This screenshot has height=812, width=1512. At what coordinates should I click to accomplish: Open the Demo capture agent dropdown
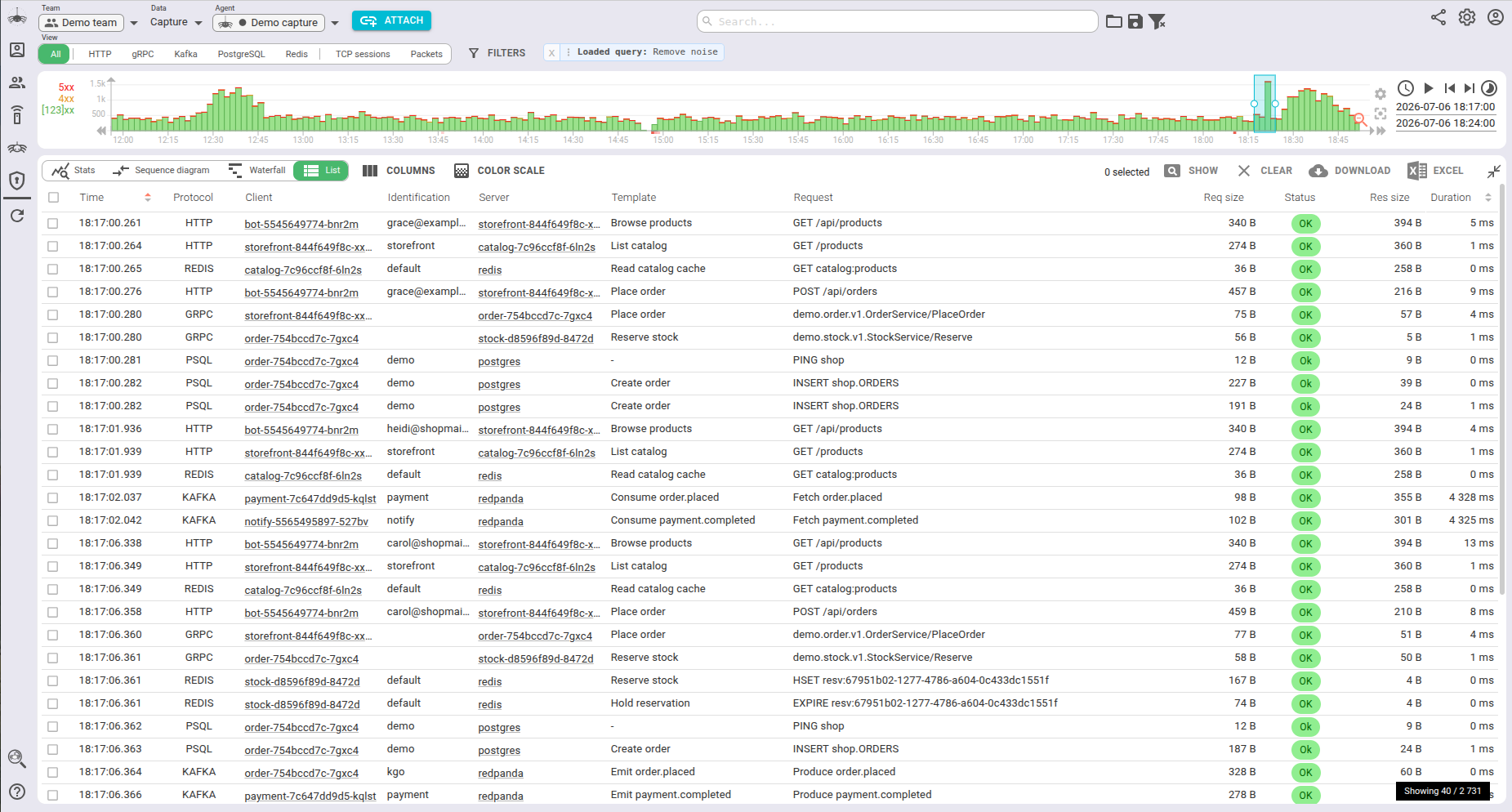[x=335, y=23]
